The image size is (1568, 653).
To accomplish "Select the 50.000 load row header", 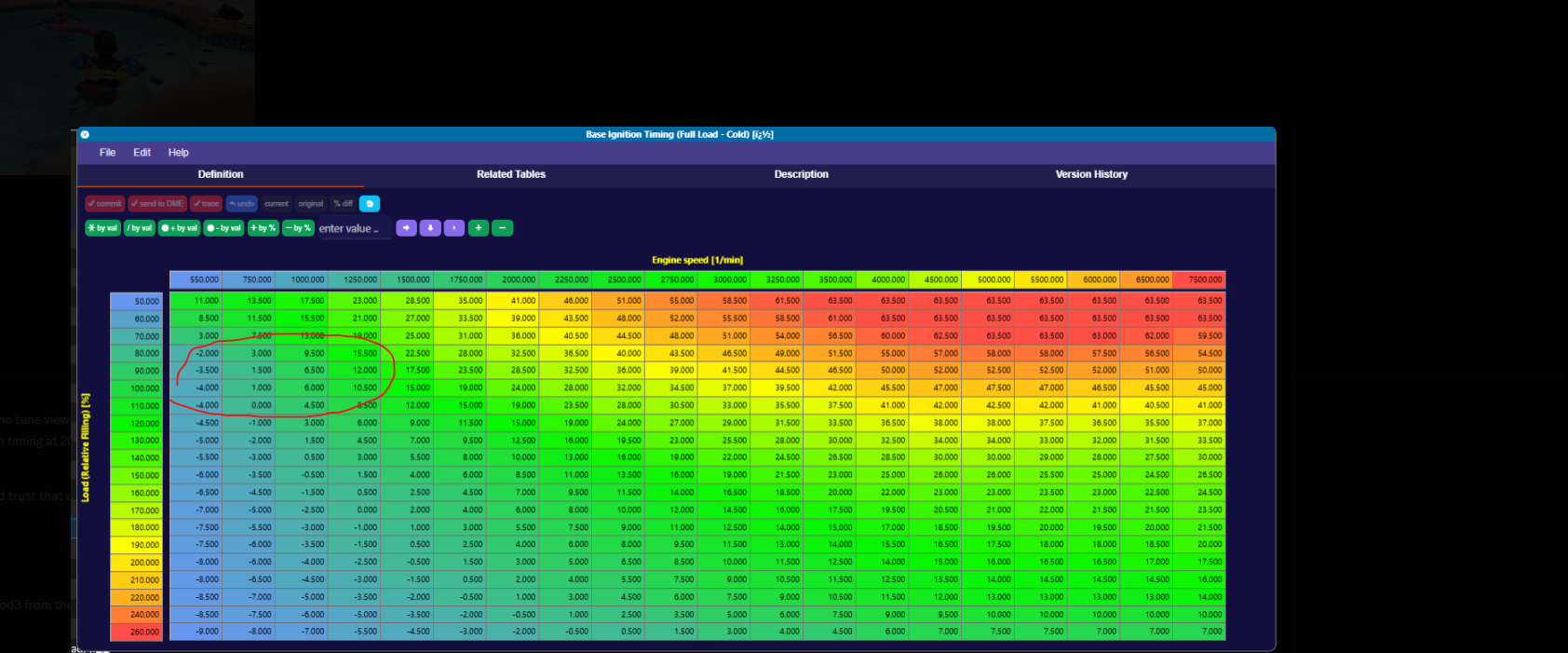I will pyautogui.click(x=137, y=301).
